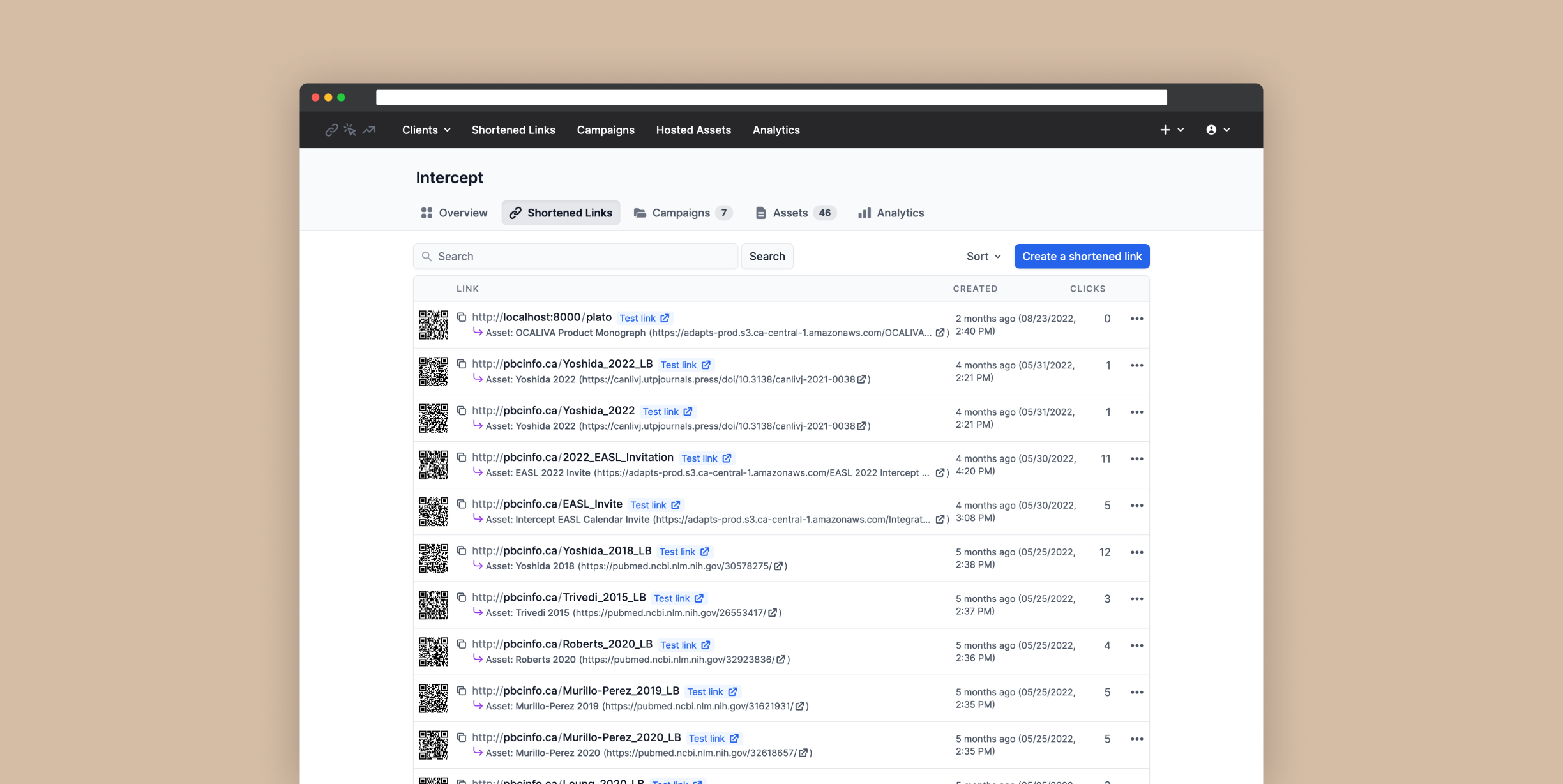Copy the pbcinfo.ca/Yoshida_2022_LB link
This screenshot has width=1563, height=784.
pyautogui.click(x=462, y=364)
